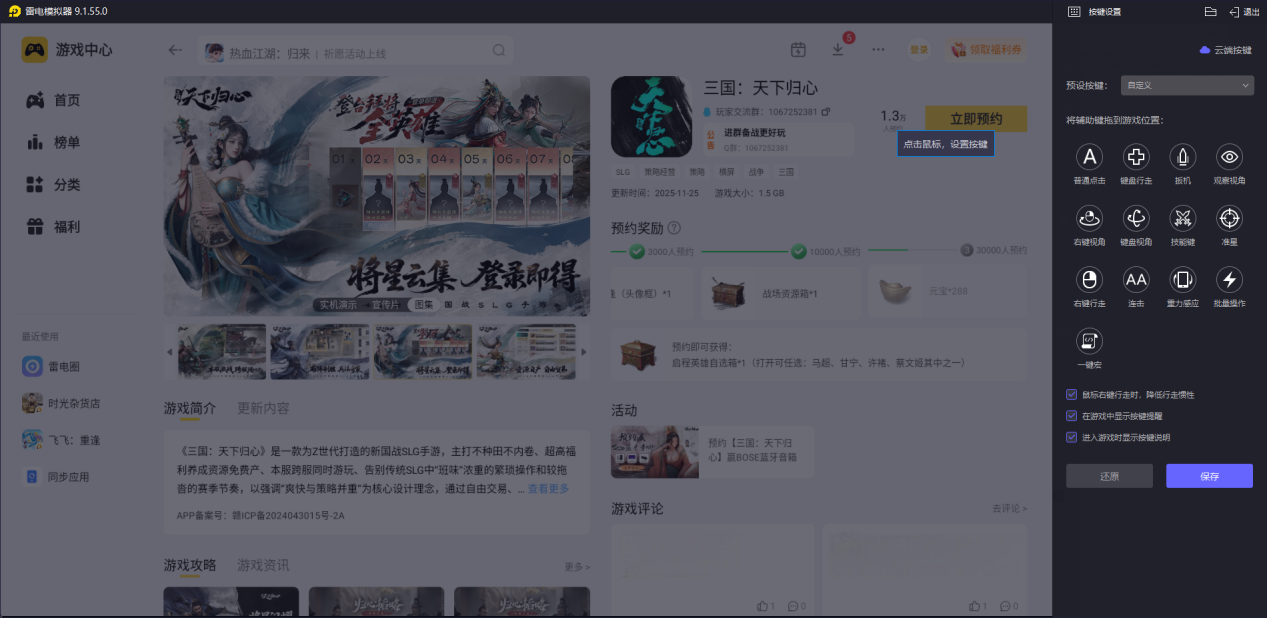Select the 右键行走 mouse walk icon

click(x=1089, y=279)
